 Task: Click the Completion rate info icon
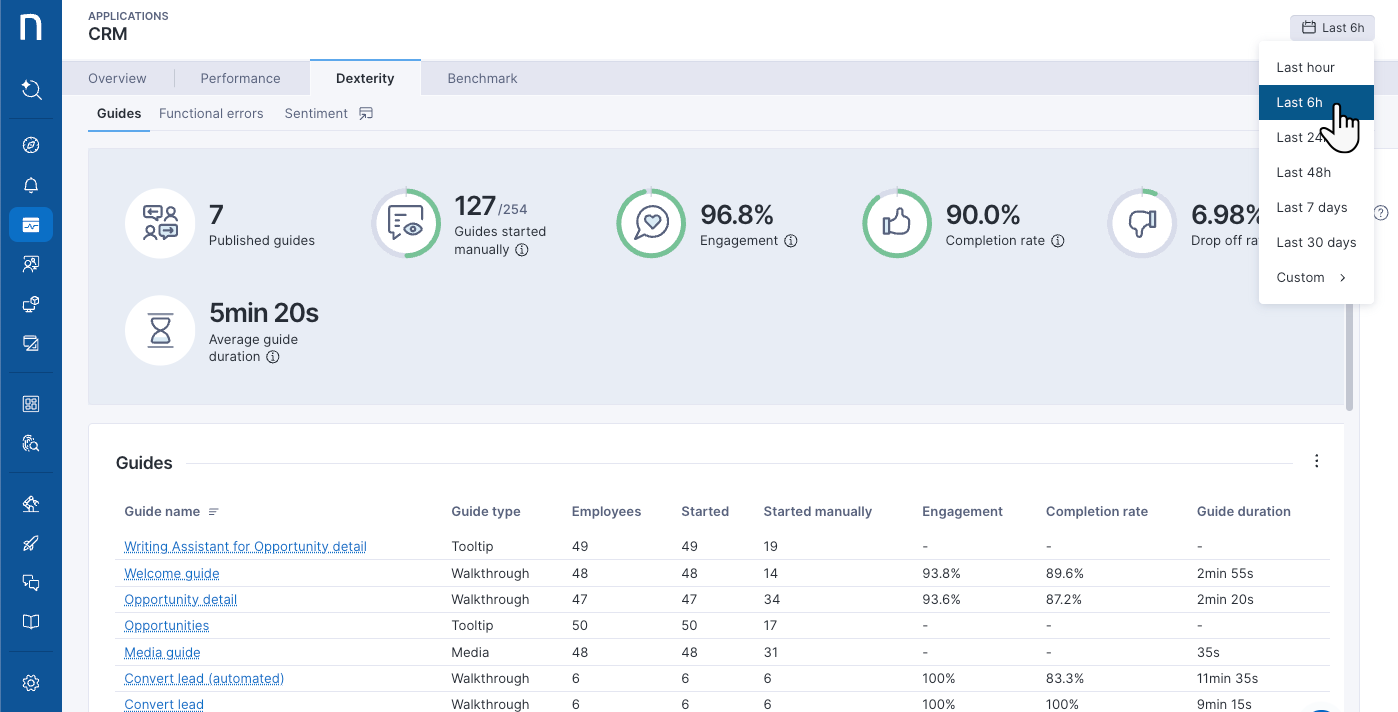pos(1058,241)
